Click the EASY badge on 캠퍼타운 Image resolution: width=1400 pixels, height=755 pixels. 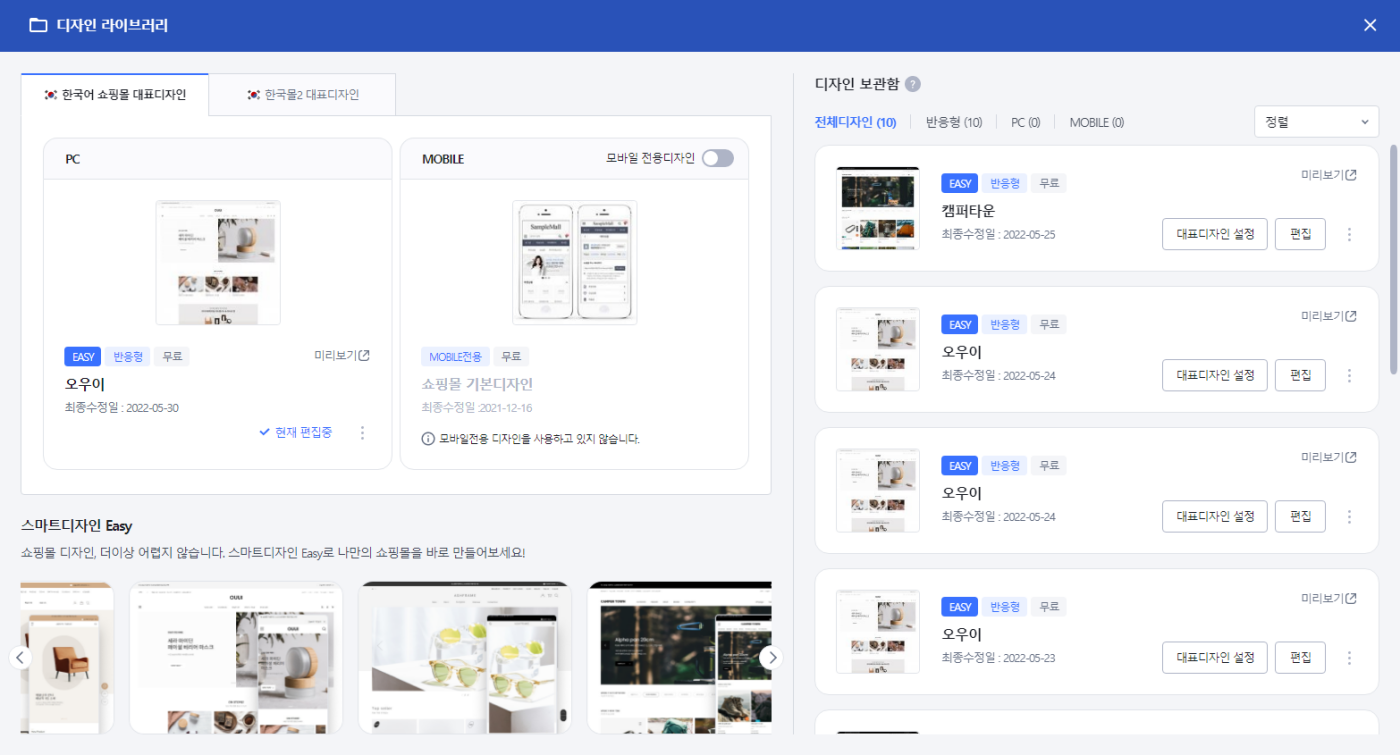(x=960, y=184)
